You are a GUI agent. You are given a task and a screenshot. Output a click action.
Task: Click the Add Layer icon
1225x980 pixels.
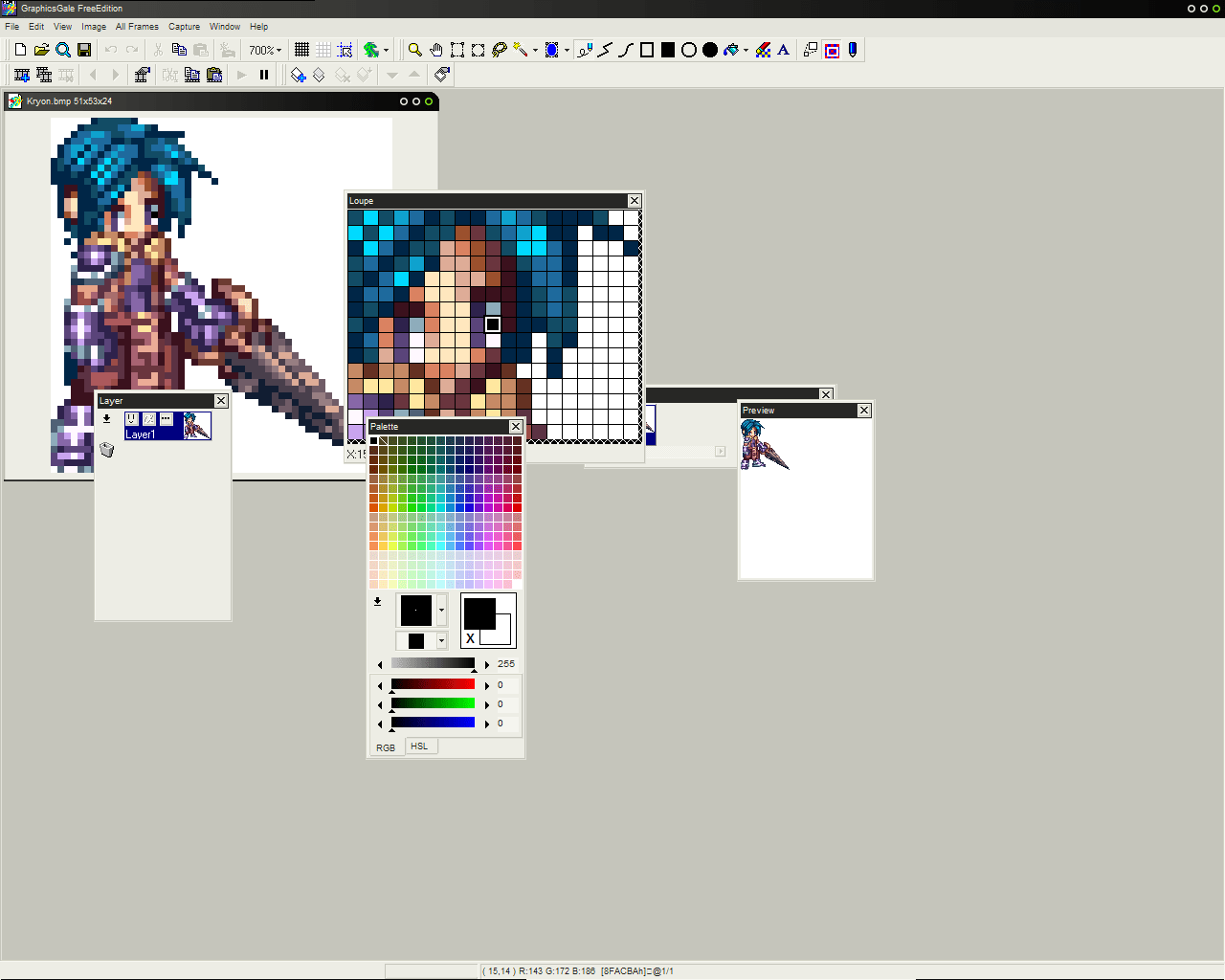point(299,75)
